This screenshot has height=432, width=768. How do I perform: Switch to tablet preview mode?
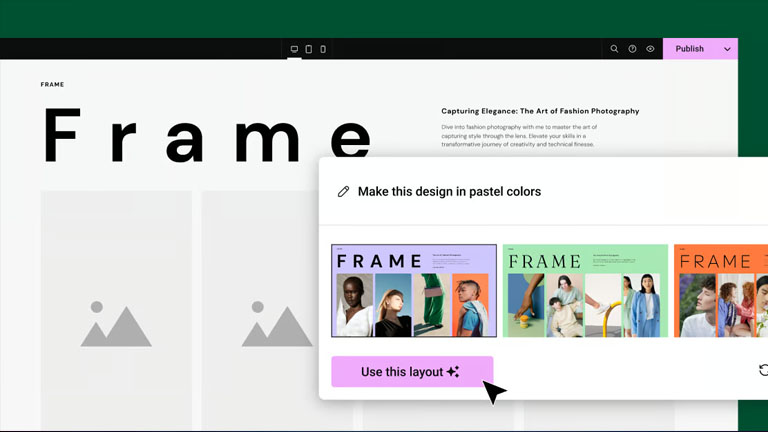[x=308, y=49]
